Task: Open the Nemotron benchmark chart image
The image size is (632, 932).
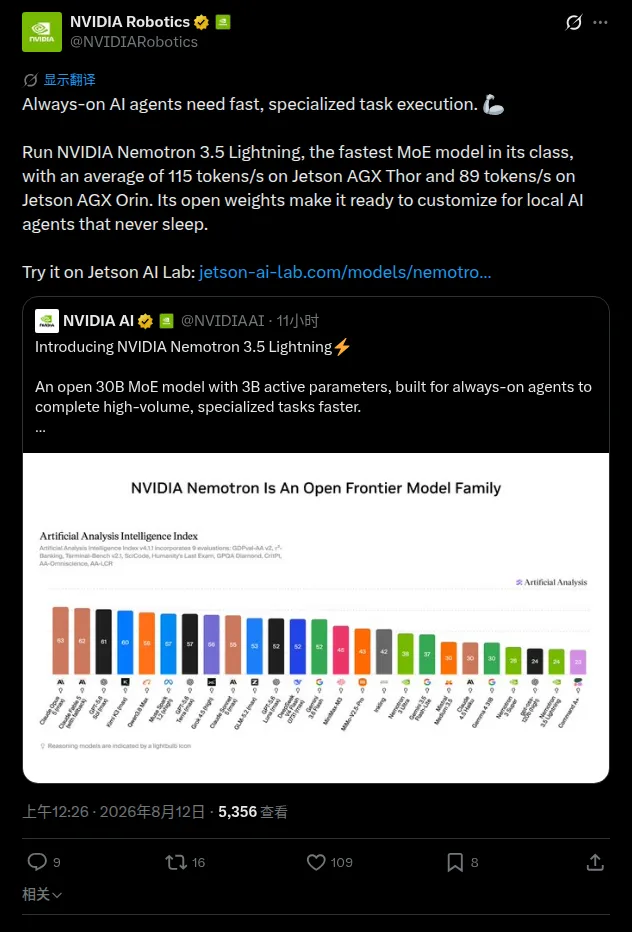Action: coord(316,618)
